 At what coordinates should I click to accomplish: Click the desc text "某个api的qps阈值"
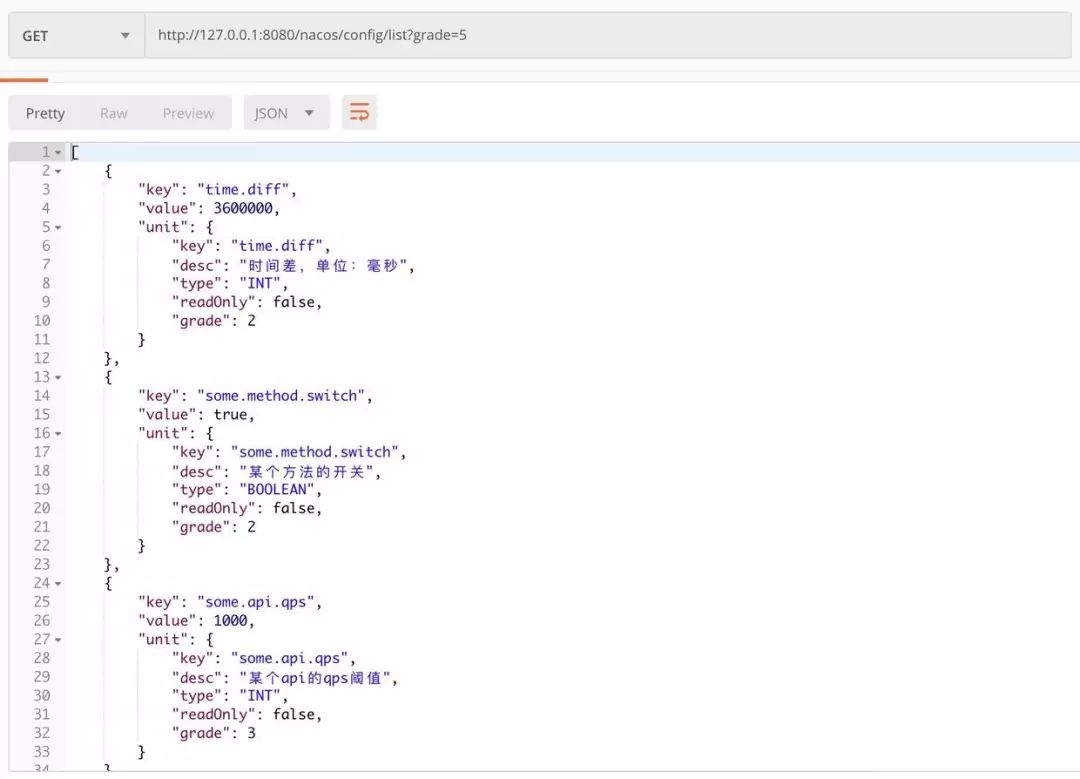tap(314, 678)
